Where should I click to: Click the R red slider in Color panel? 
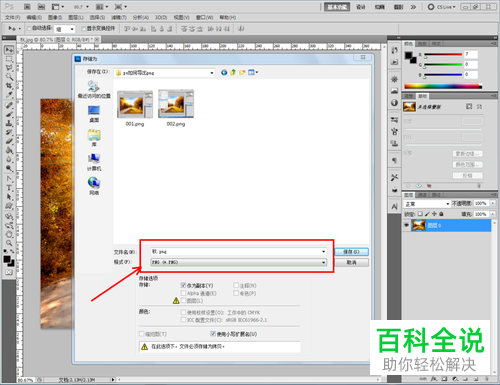[443, 54]
